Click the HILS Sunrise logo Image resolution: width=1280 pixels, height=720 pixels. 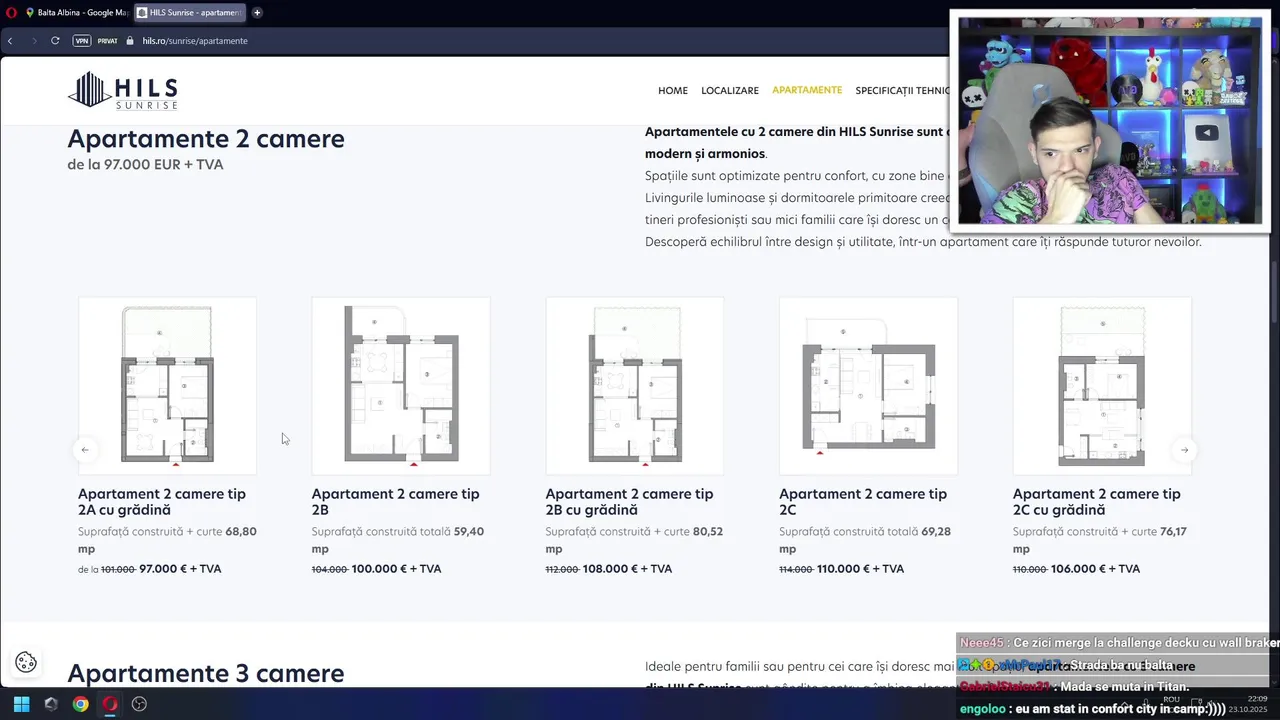123,90
